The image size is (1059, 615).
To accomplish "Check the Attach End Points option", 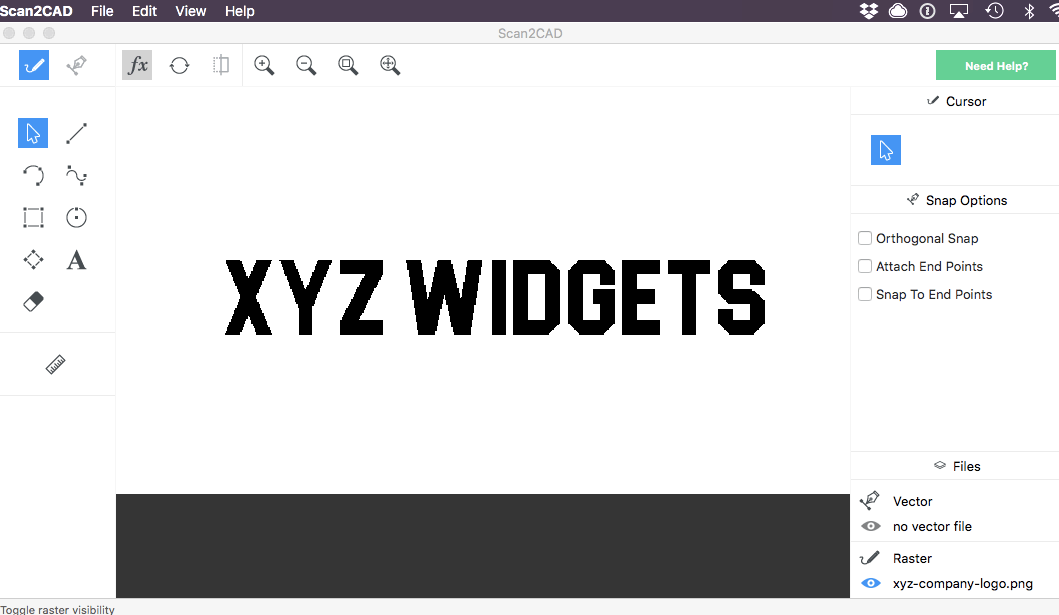I will [865, 266].
